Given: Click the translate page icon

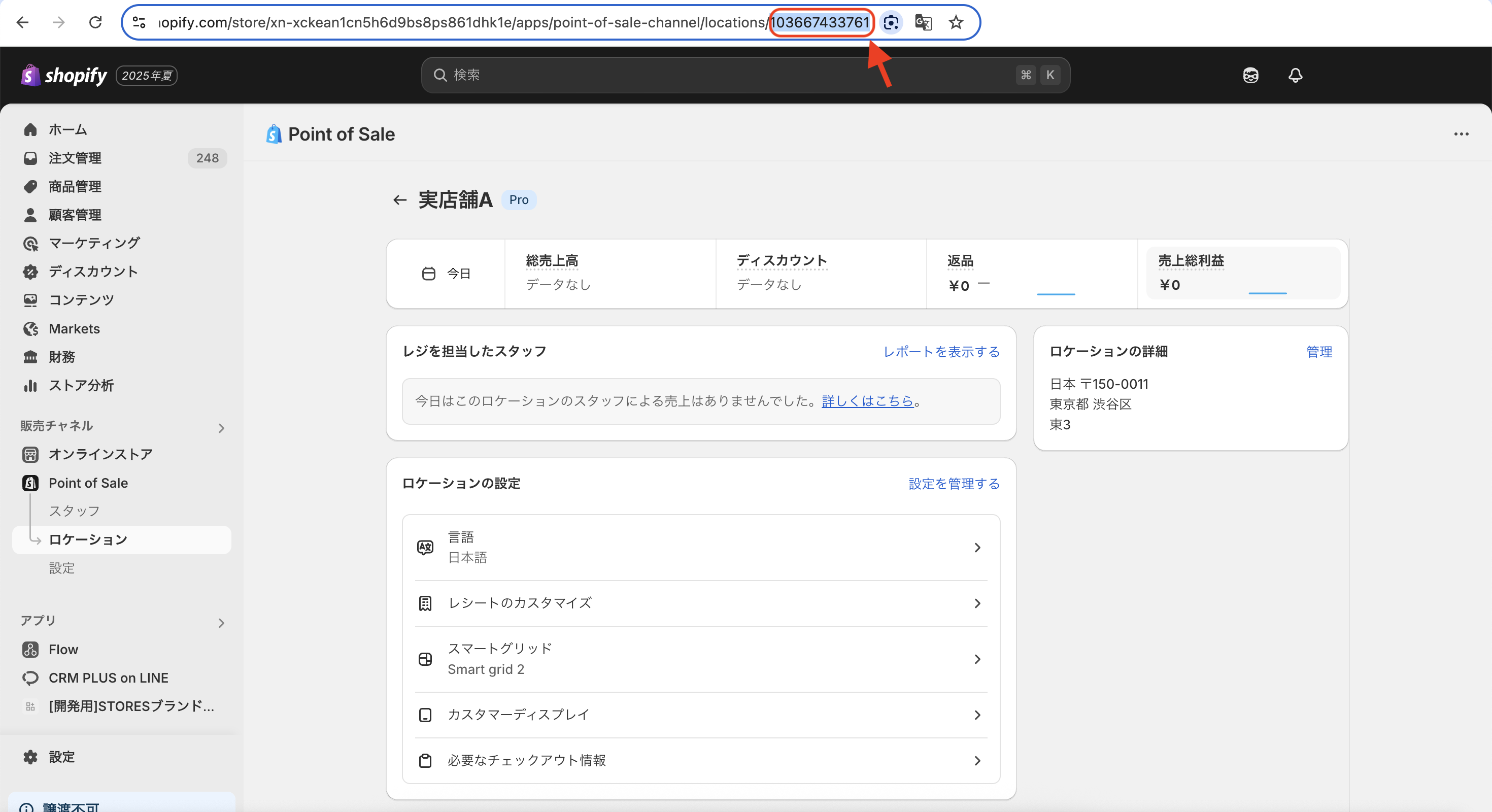Looking at the screenshot, I should click(923, 23).
